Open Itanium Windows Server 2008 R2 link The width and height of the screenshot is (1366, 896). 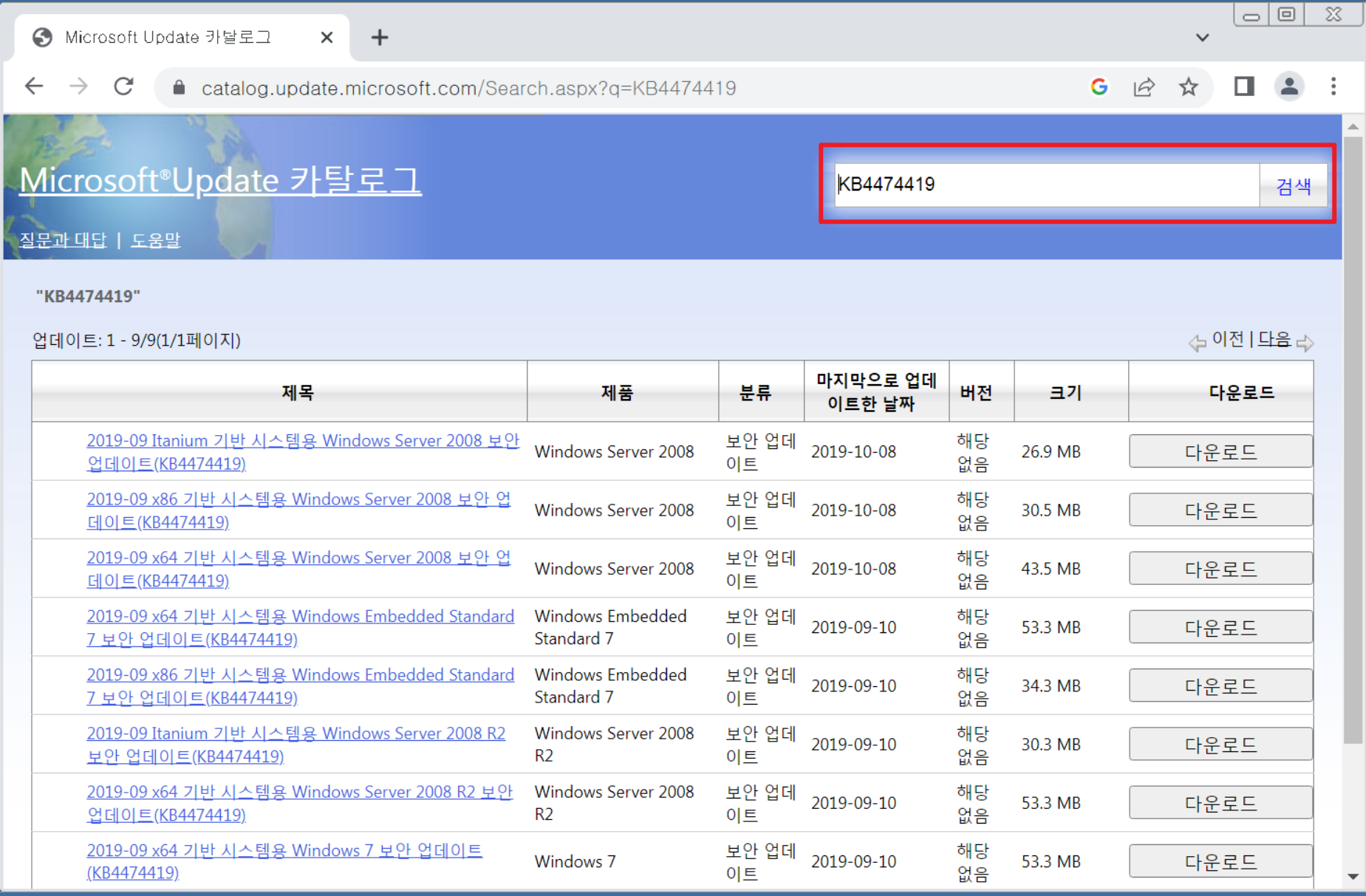pyautogui.click(x=296, y=745)
